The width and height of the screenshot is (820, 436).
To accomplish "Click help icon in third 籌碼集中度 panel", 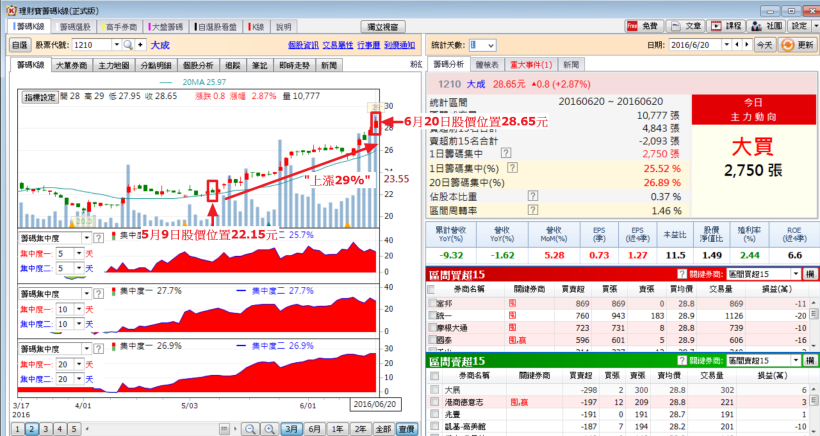I will click(98, 349).
